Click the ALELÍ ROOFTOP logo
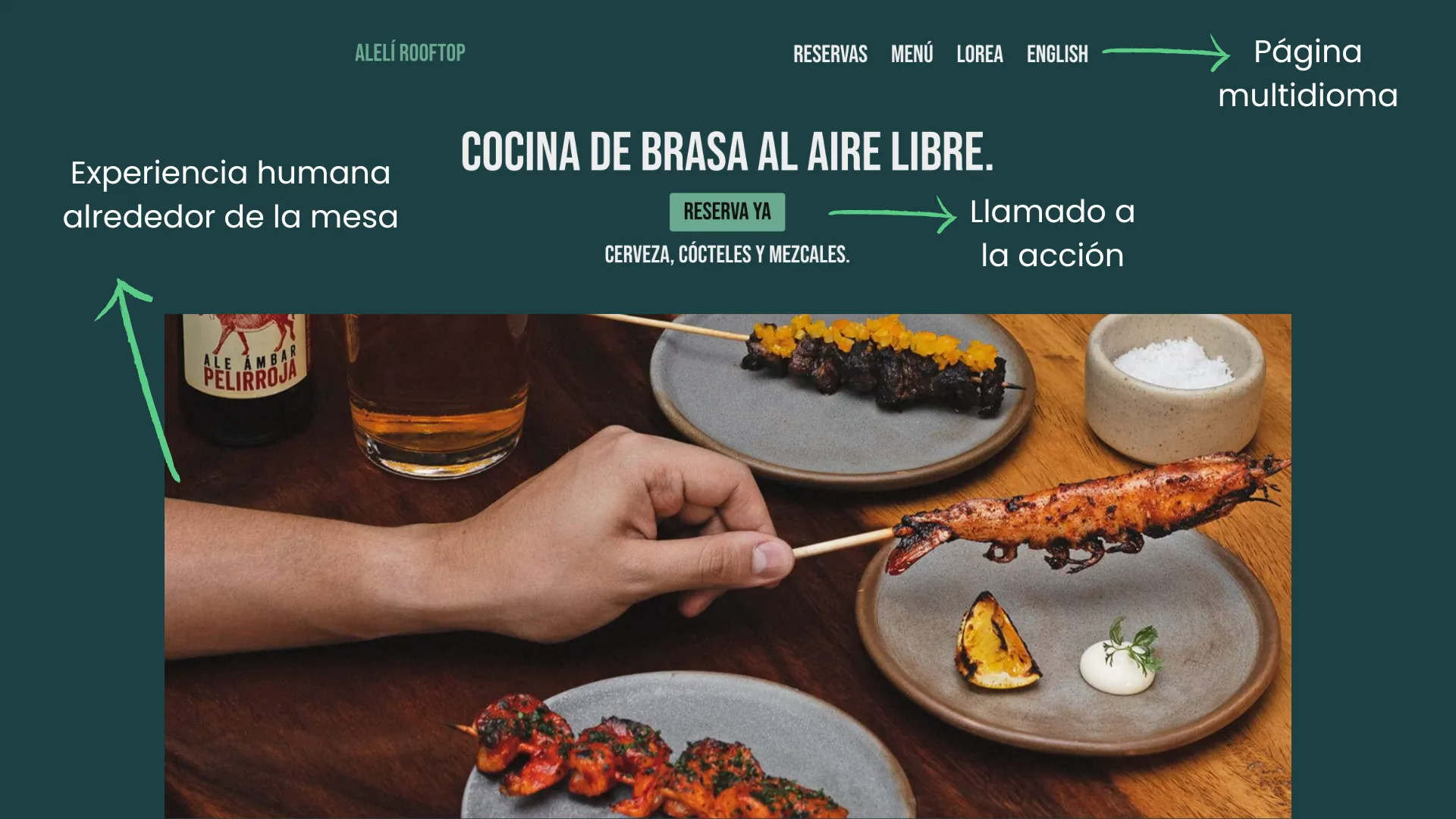This screenshot has height=819, width=1456. pos(410,53)
